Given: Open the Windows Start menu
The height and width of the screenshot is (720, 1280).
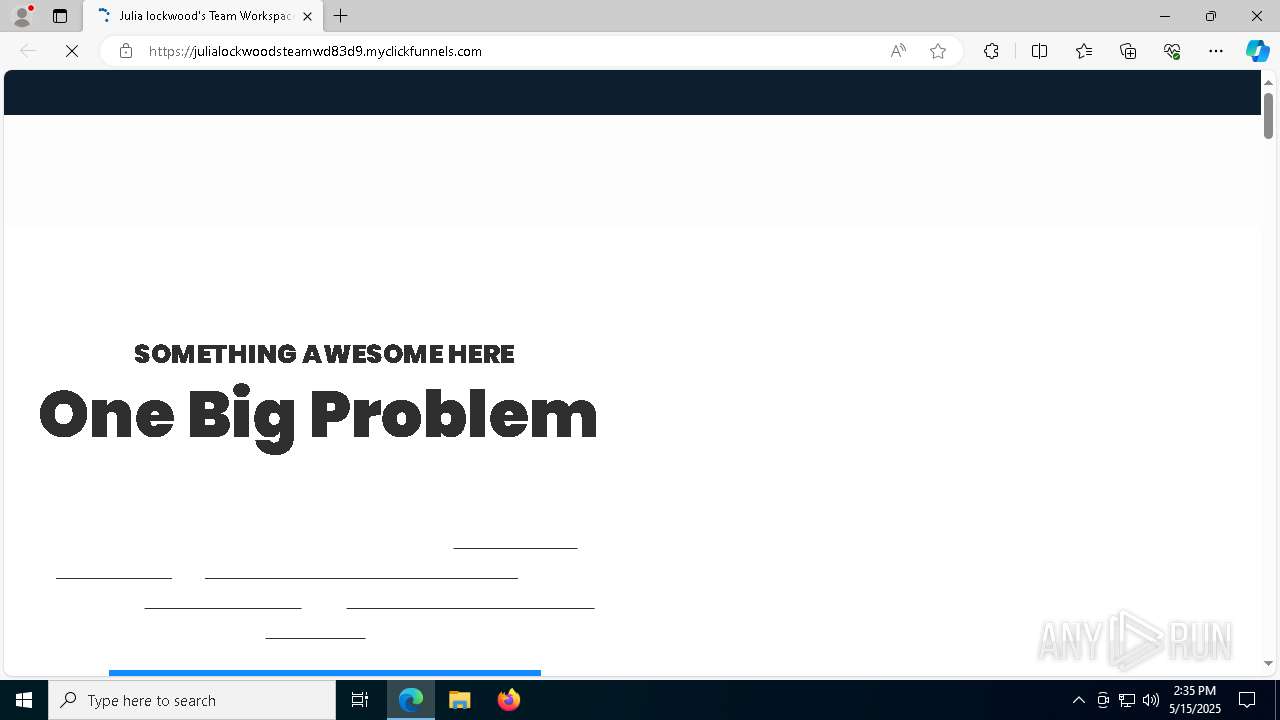Looking at the screenshot, I should [x=24, y=700].
